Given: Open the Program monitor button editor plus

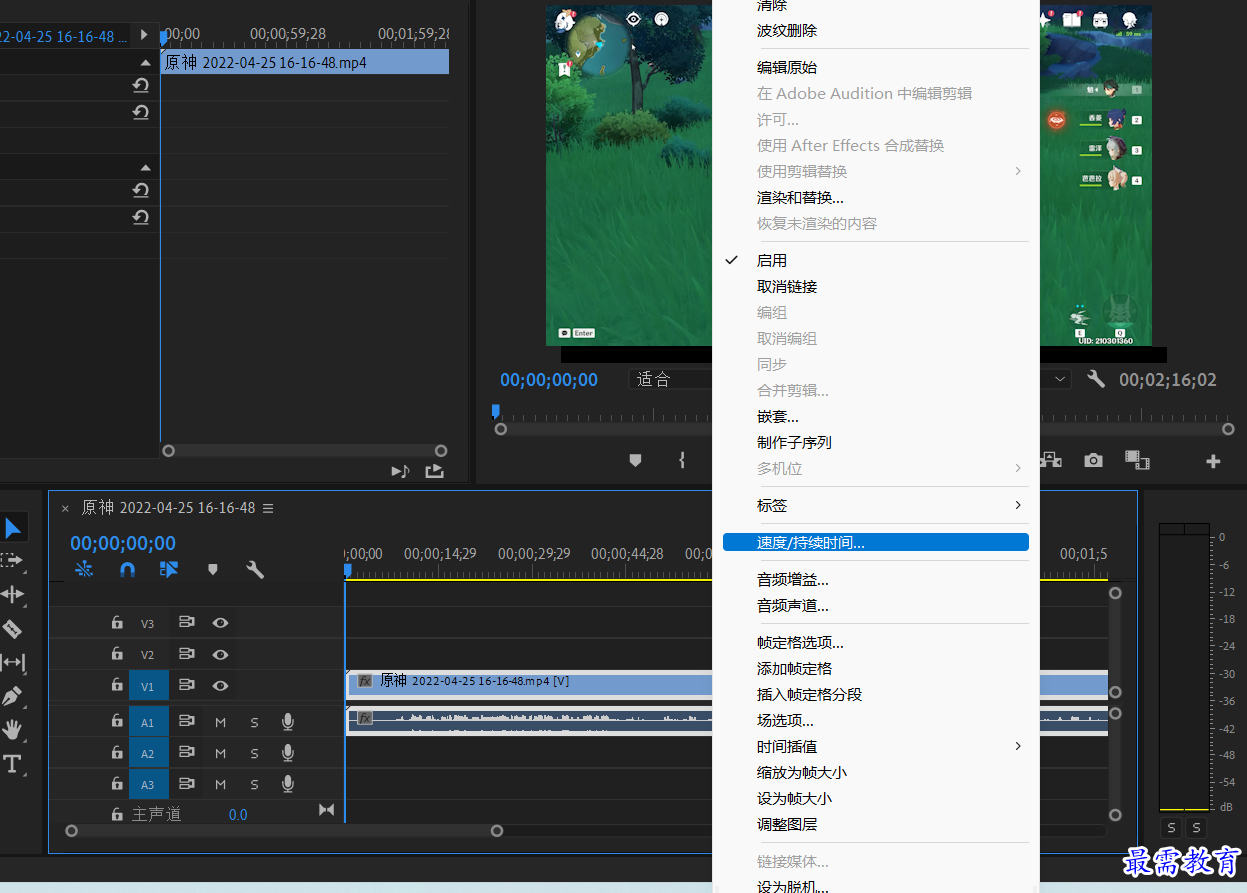Looking at the screenshot, I should coord(1213,461).
